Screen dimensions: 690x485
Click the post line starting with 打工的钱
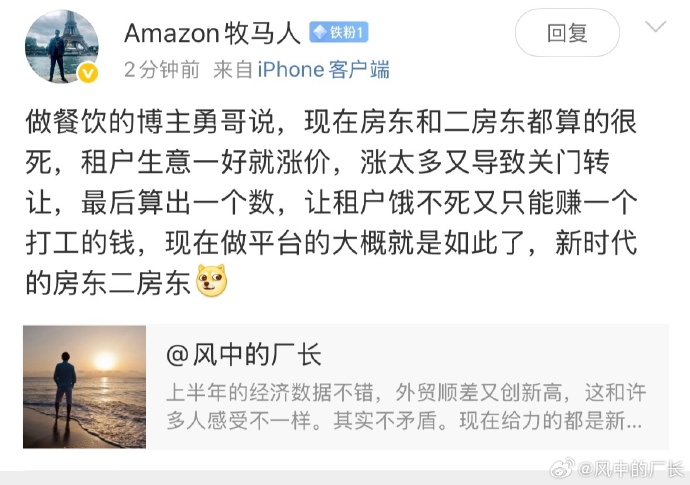click(x=330, y=242)
